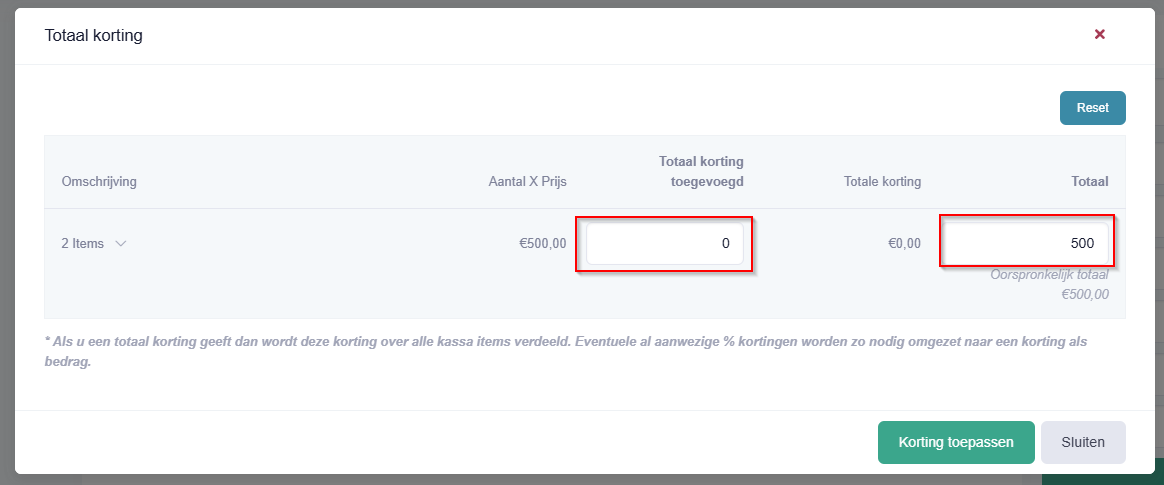Image resolution: width=1164 pixels, height=485 pixels.
Task: Click the Totale korting column header
Action: pos(882,182)
